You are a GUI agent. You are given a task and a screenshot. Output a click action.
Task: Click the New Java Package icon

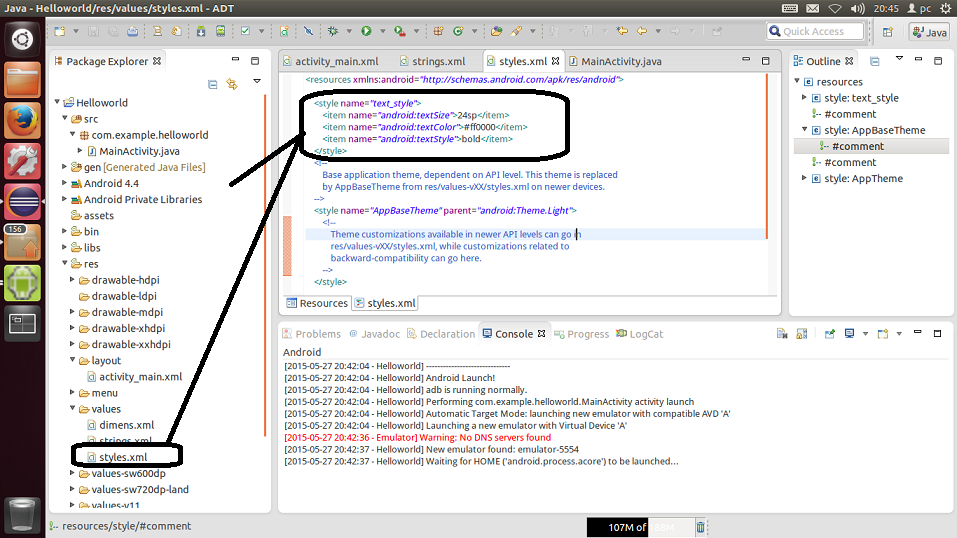click(438, 31)
